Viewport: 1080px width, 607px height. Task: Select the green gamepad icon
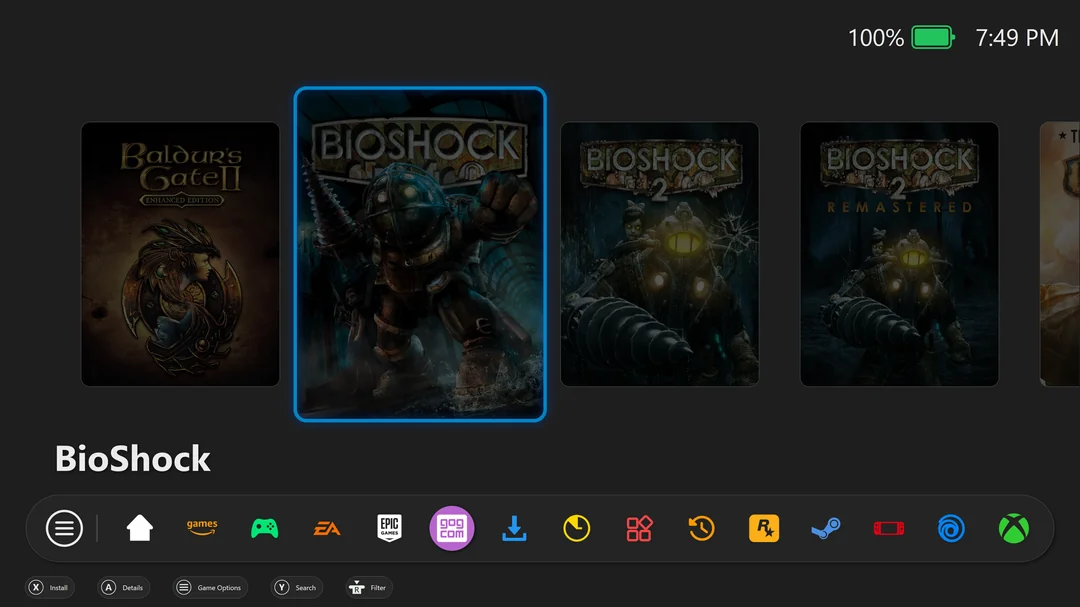[x=264, y=528]
